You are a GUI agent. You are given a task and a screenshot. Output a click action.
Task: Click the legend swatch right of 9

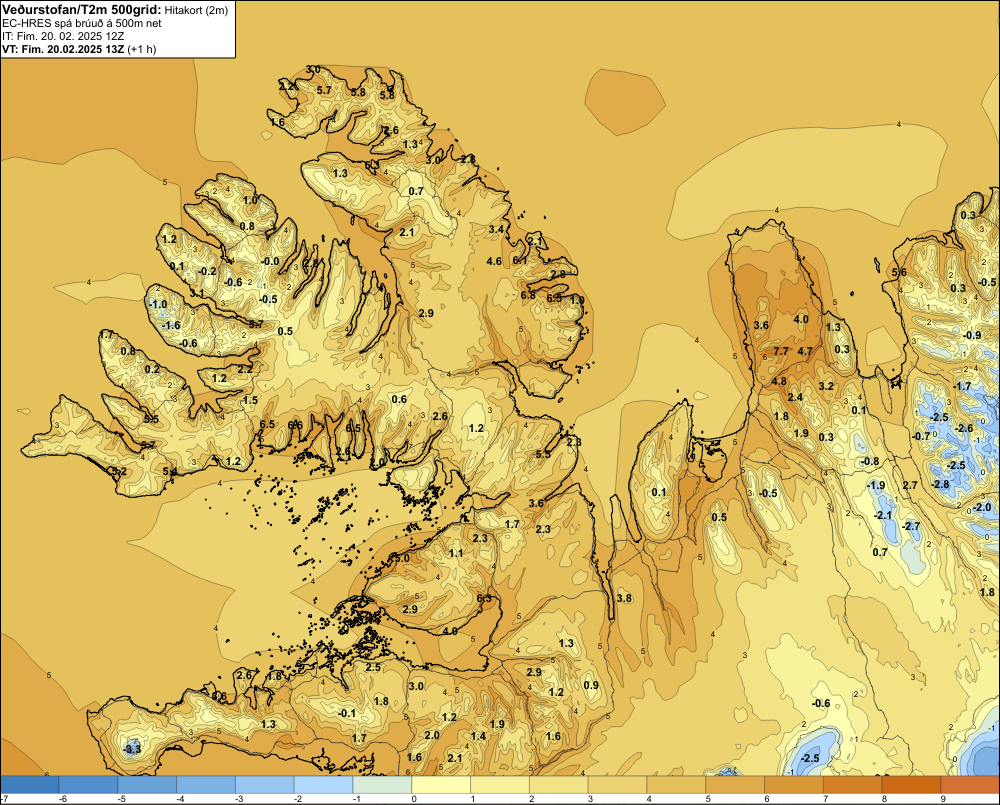tap(971, 785)
